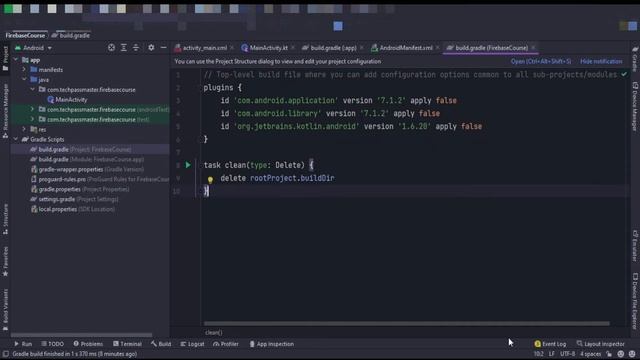Run the clean task from gutter
Image resolution: width=640 pixels, height=360 pixels.
pos(188,165)
